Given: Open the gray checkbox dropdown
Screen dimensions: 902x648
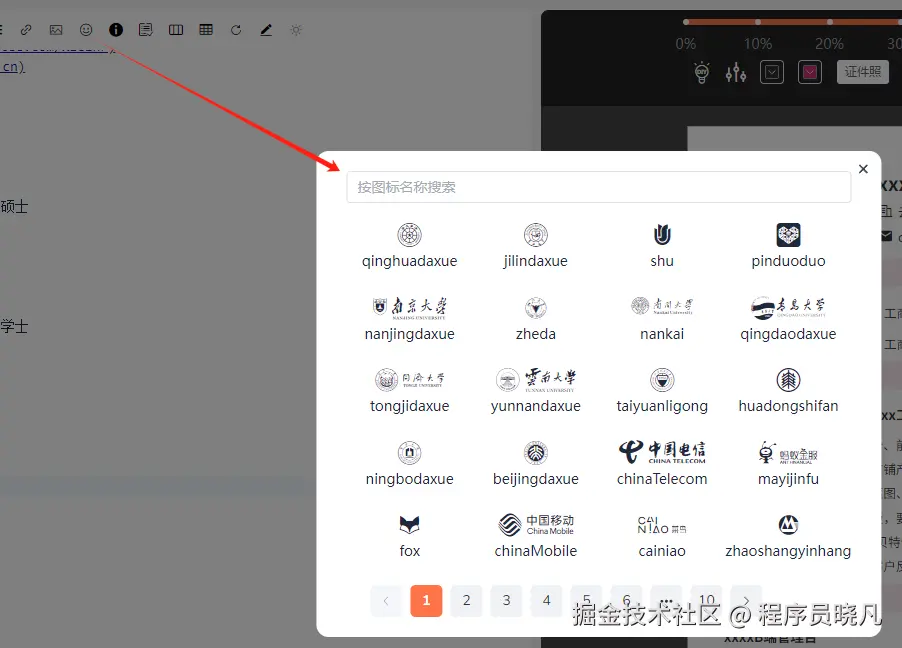Looking at the screenshot, I should tap(771, 71).
